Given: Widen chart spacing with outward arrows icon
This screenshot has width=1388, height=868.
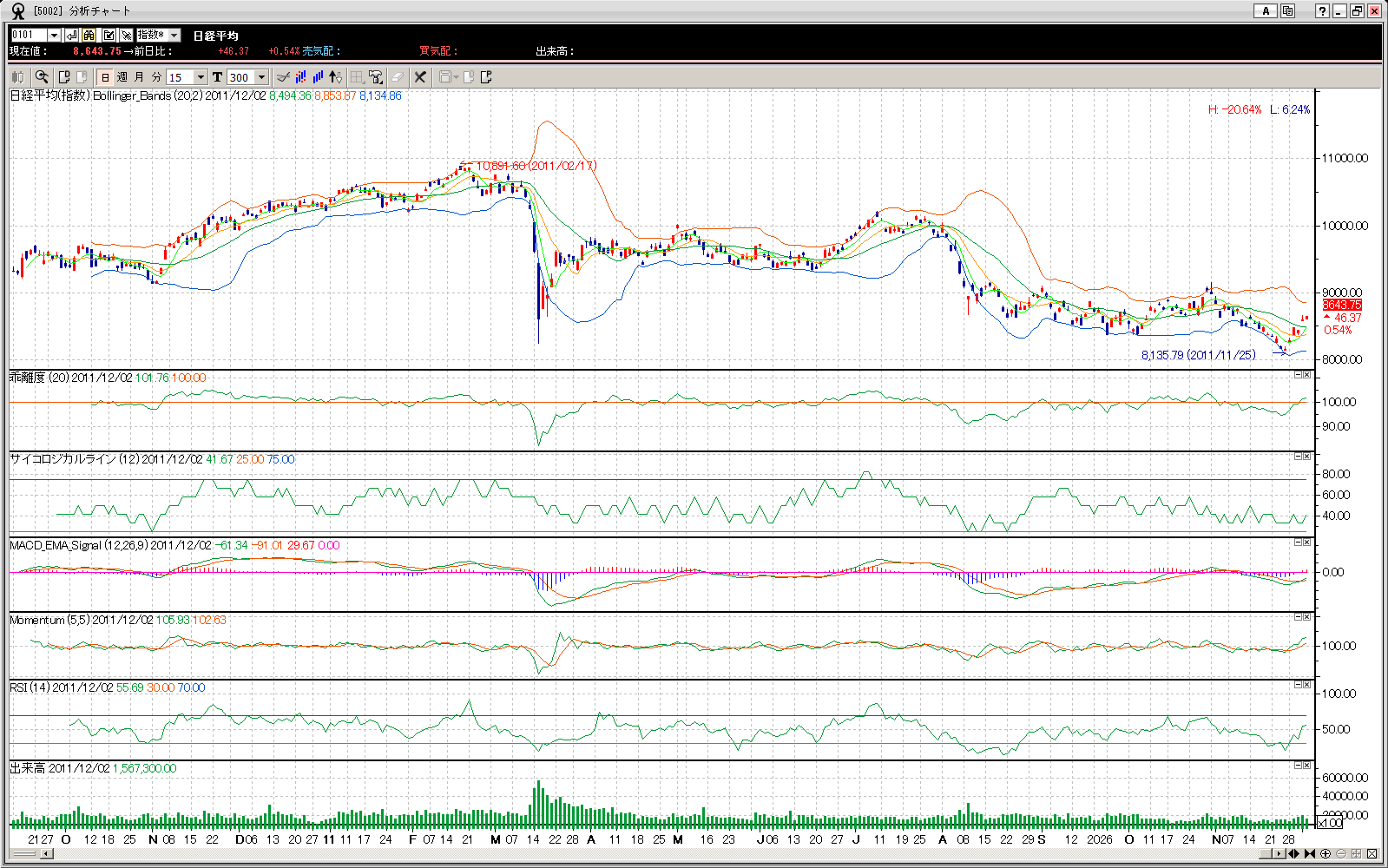Looking at the screenshot, I should pyautogui.click(x=1293, y=854).
